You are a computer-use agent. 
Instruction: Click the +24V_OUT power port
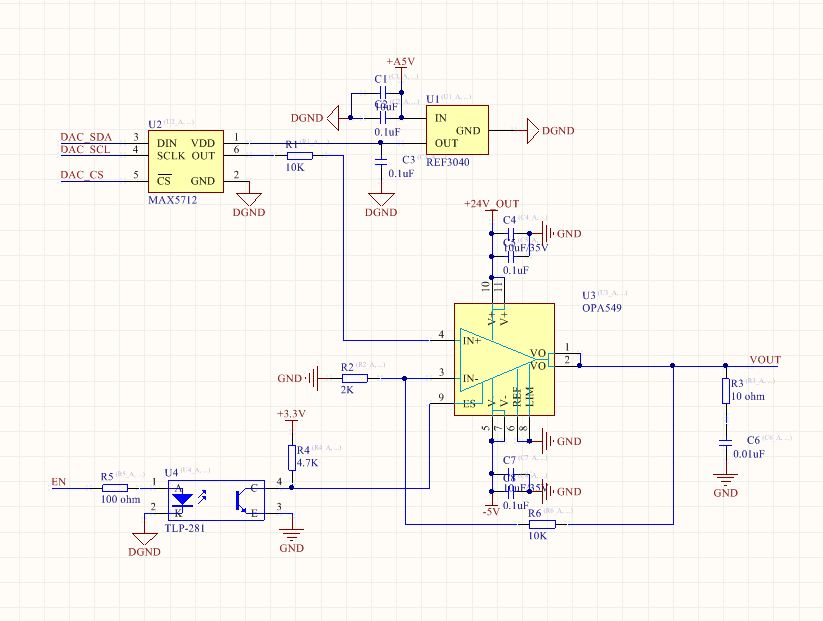[491, 204]
